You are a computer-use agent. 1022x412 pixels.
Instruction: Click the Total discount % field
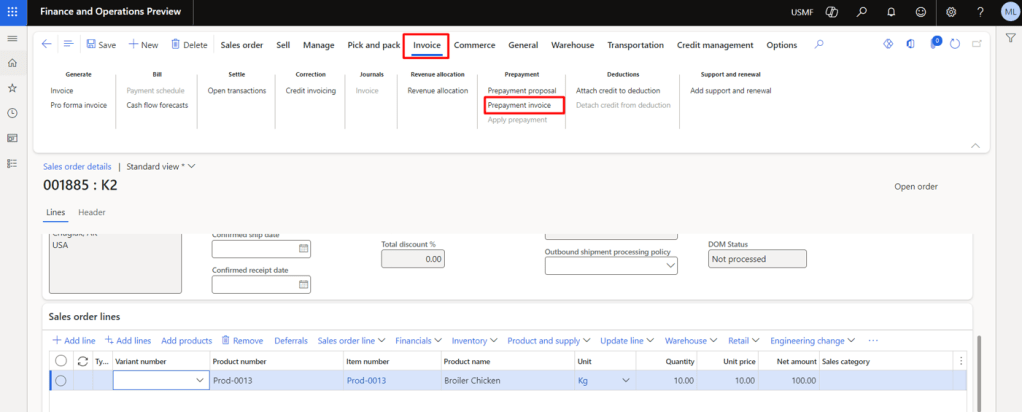click(x=411, y=259)
